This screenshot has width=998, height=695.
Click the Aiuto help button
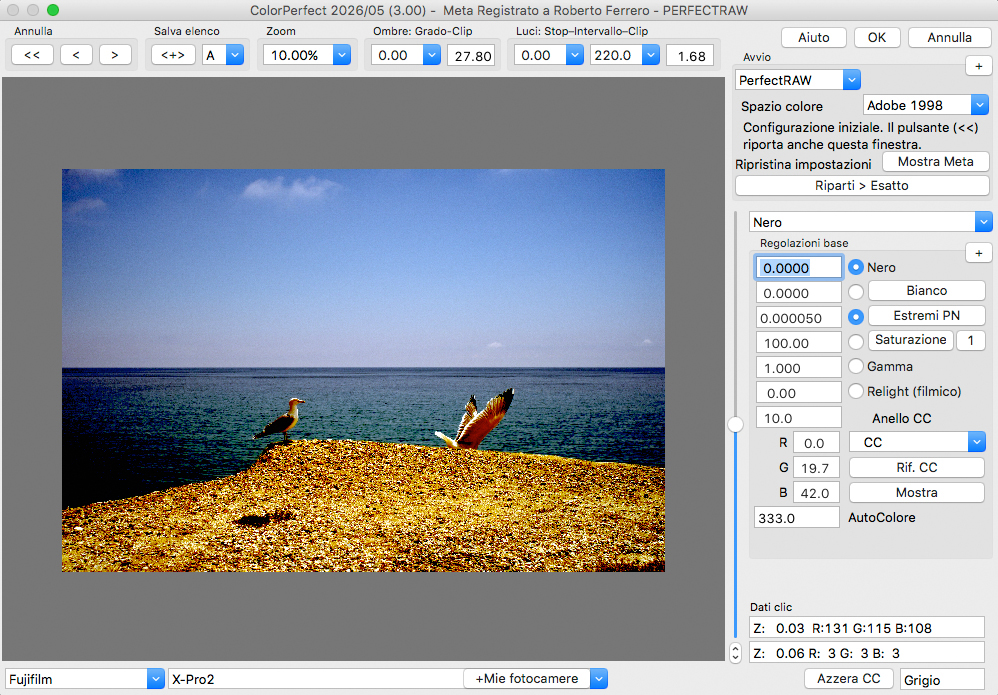pyautogui.click(x=813, y=38)
